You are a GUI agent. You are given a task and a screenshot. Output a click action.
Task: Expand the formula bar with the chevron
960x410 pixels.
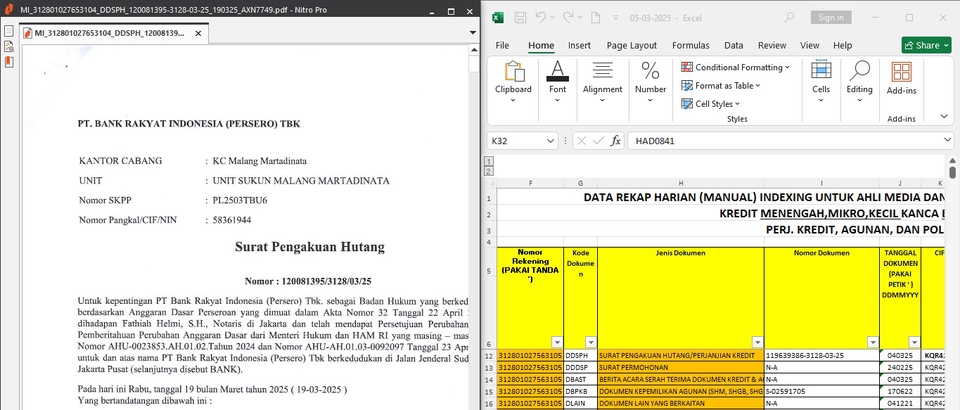[x=948, y=141]
